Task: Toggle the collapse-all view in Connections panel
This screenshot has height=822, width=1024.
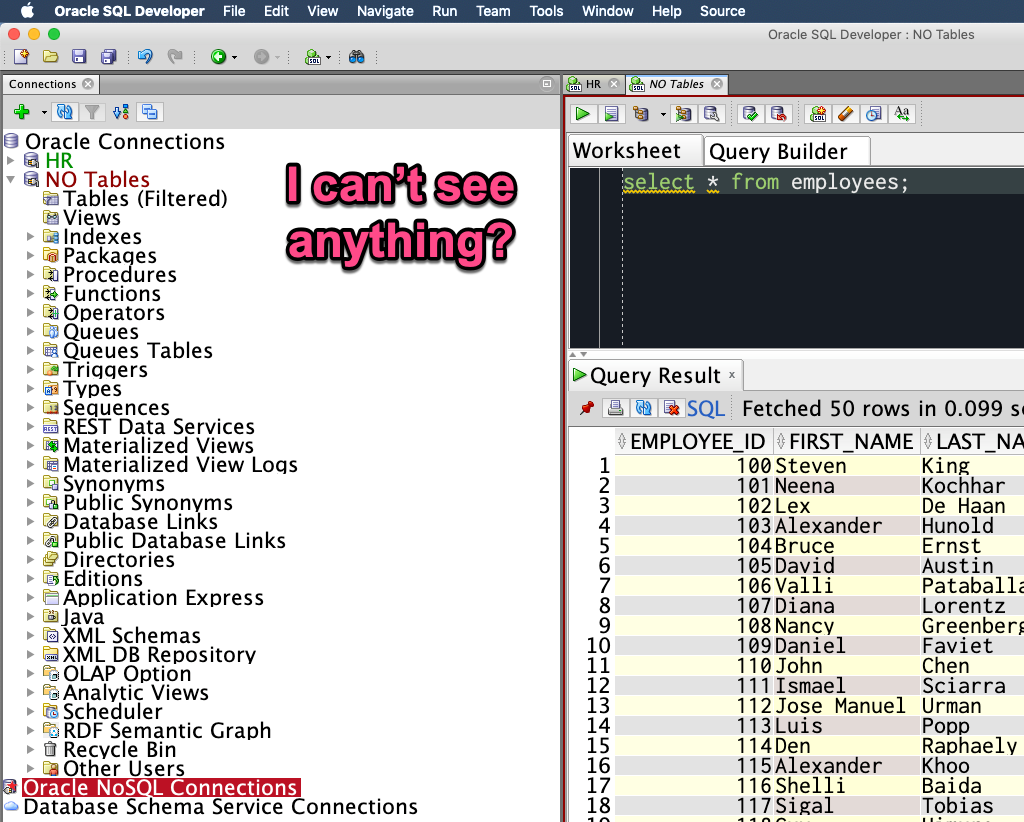Action: tap(150, 111)
